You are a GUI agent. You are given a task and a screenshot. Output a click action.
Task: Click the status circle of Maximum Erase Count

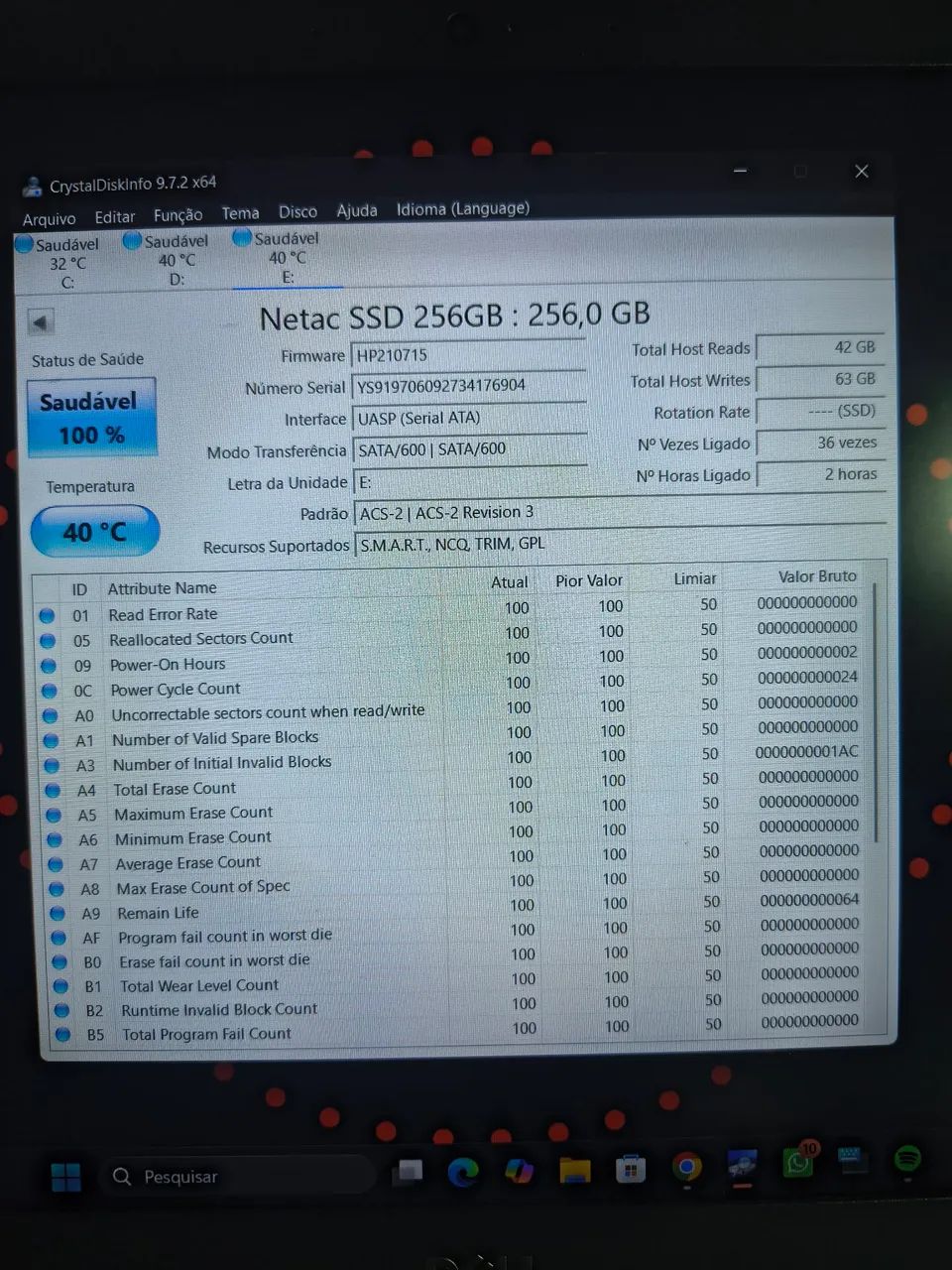55,815
